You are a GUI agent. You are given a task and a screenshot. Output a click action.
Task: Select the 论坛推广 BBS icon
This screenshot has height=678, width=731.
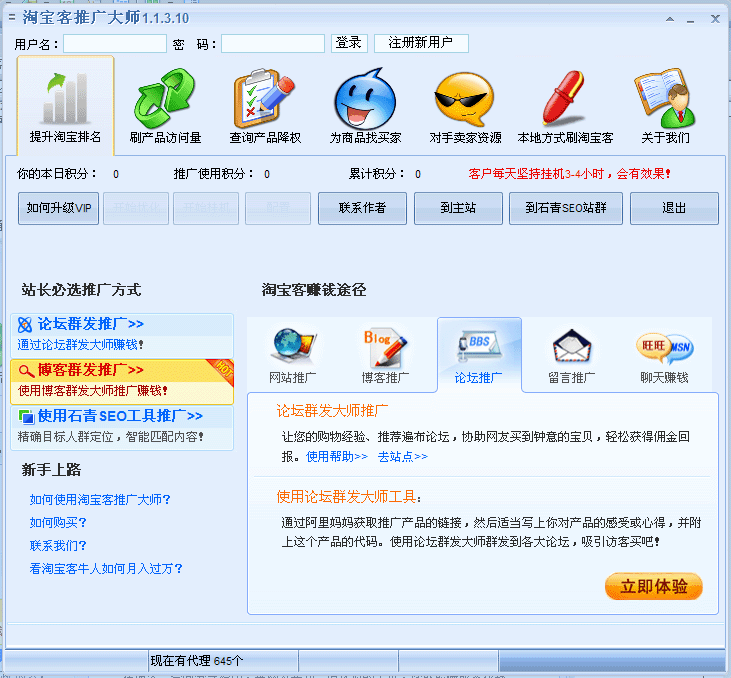click(479, 347)
